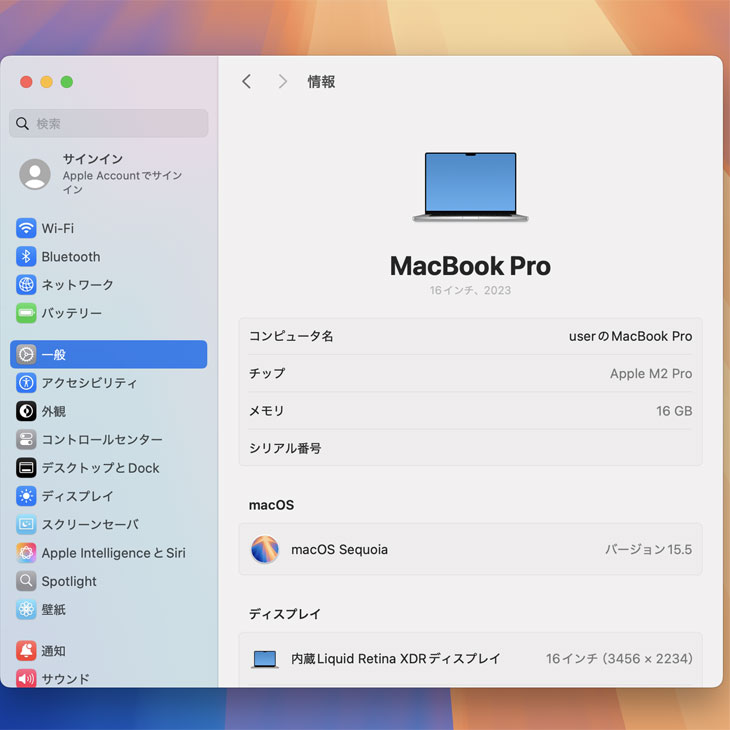This screenshot has height=730, width=730.
Task: Open 通知 bell icon
Action: pyautogui.click(x=26, y=650)
